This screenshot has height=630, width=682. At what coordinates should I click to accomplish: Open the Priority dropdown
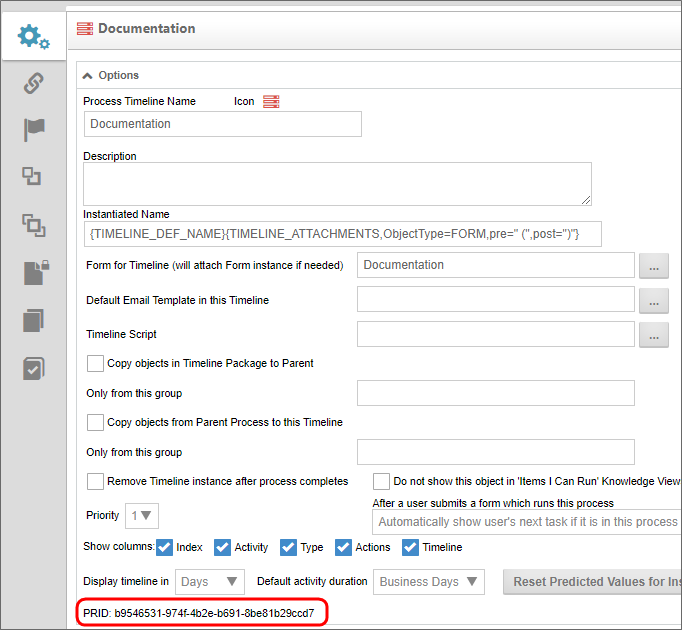(142, 516)
